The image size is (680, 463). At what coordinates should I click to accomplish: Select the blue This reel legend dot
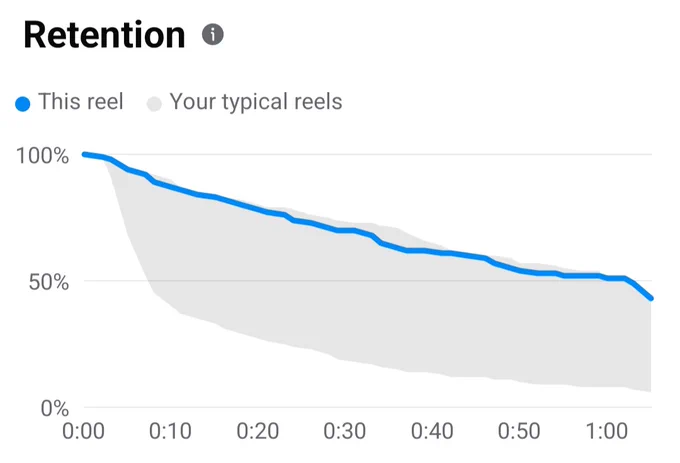[x=23, y=104]
